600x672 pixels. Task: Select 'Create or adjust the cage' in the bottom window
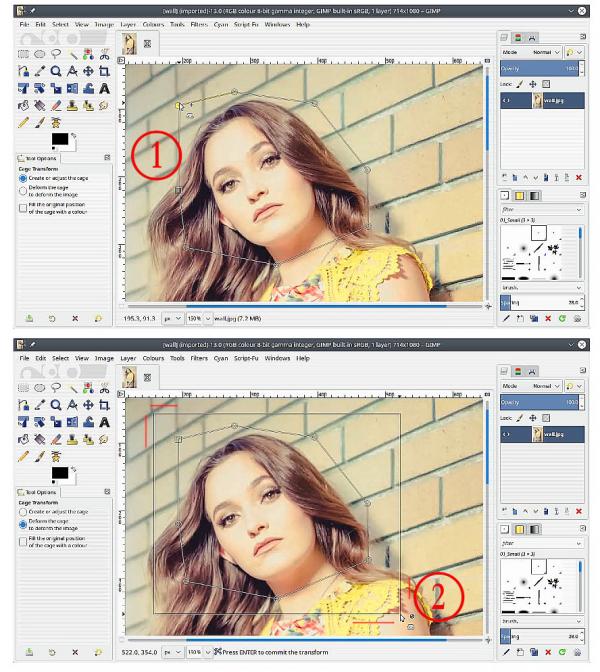pos(23,512)
